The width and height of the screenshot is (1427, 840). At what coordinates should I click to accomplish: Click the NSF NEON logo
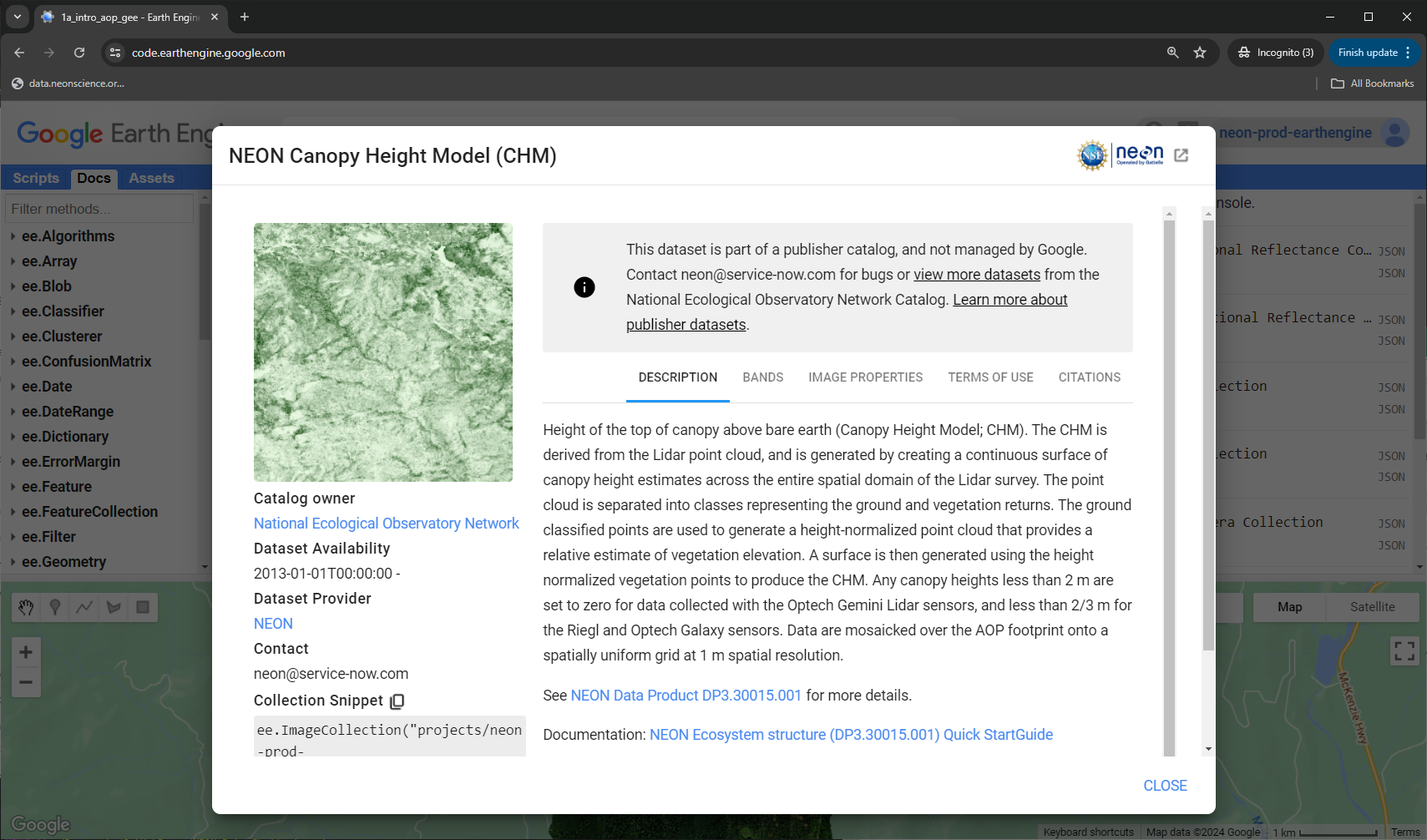(1120, 155)
